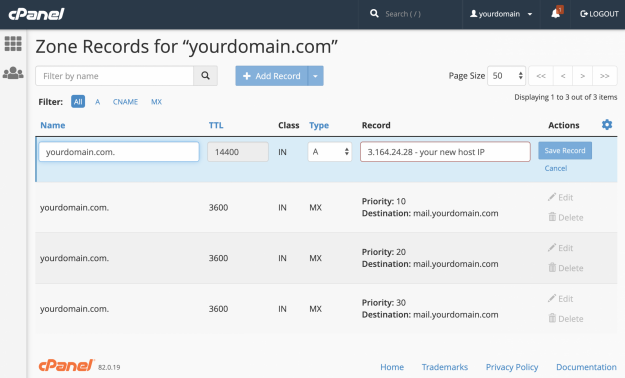Screen dimensions: 625x378
Task: Filter records by MX type
Action: [156, 102]
